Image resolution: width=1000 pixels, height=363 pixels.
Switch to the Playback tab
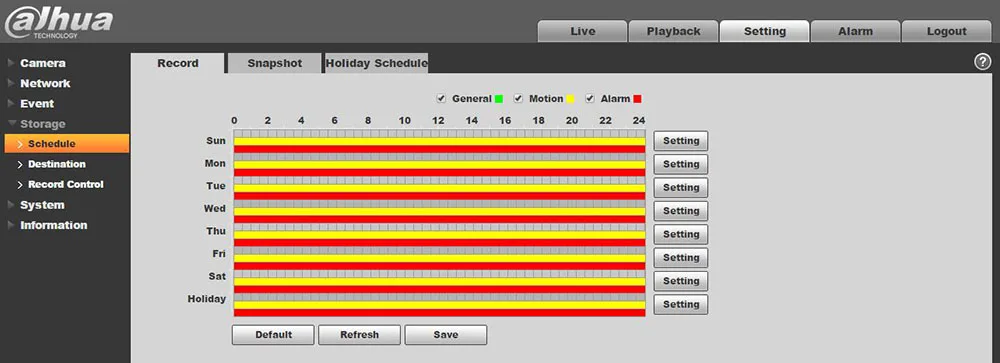pyautogui.click(x=673, y=31)
